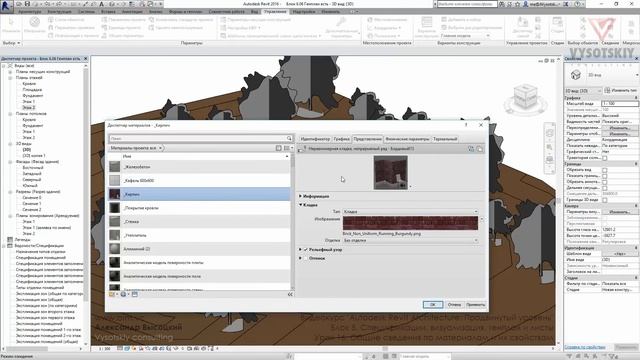Image resolution: width=640 pixels, height=360 pixels.
Task: Collapse the material editor pane chevrons
Action: pyautogui.click(x=290, y=294)
